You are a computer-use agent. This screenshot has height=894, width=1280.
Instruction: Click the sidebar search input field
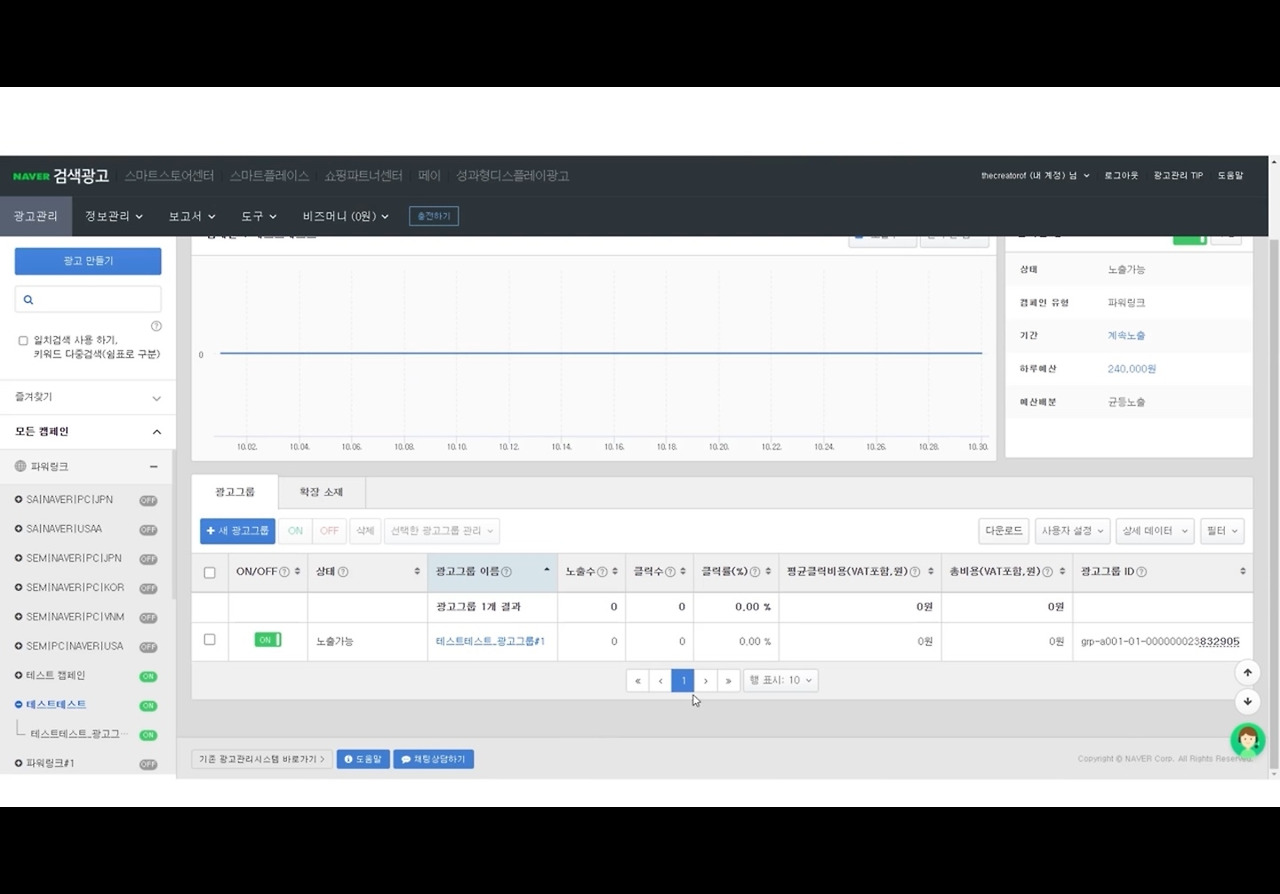[88, 299]
